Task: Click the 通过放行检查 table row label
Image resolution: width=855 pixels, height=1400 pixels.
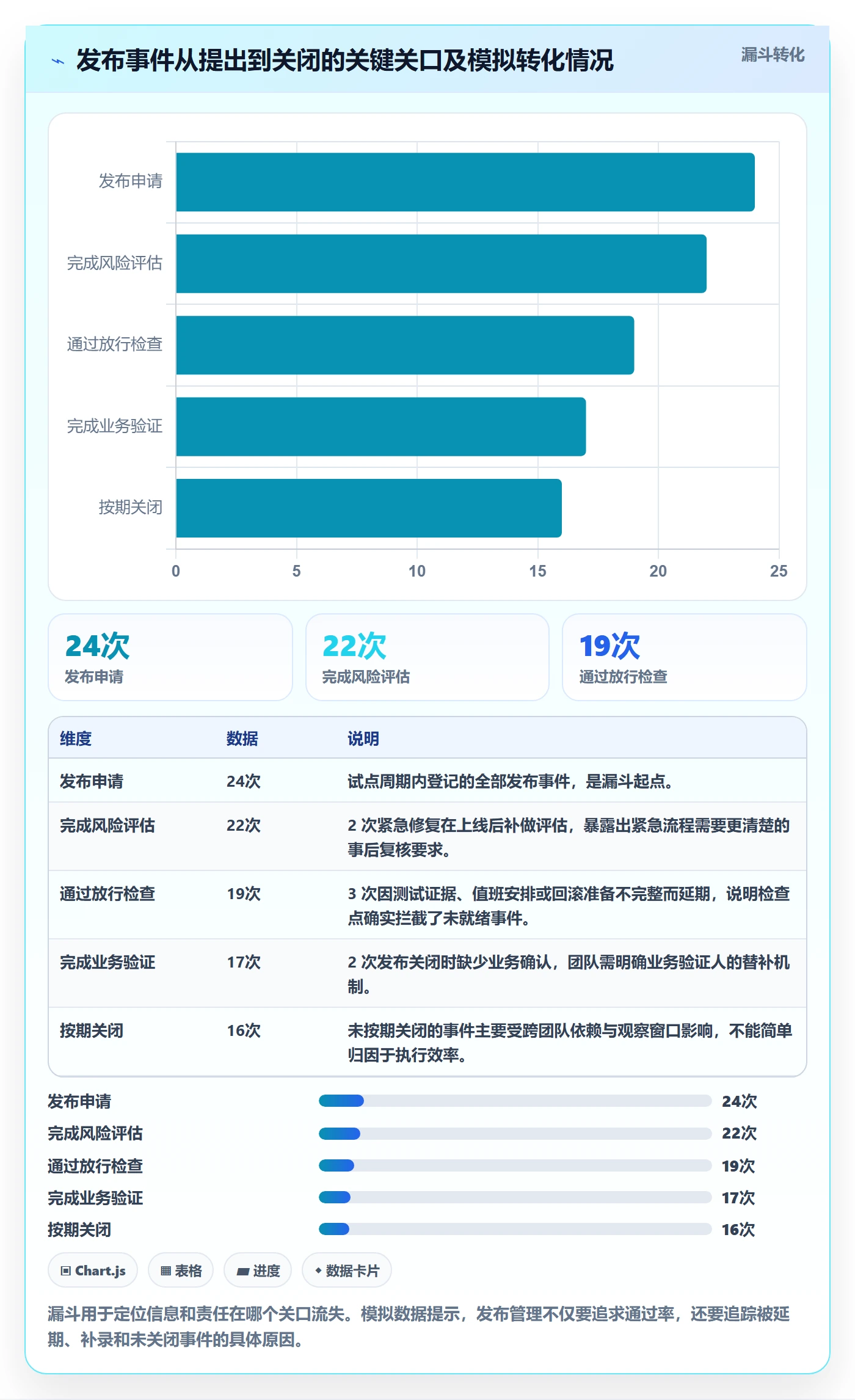Action: point(107,894)
